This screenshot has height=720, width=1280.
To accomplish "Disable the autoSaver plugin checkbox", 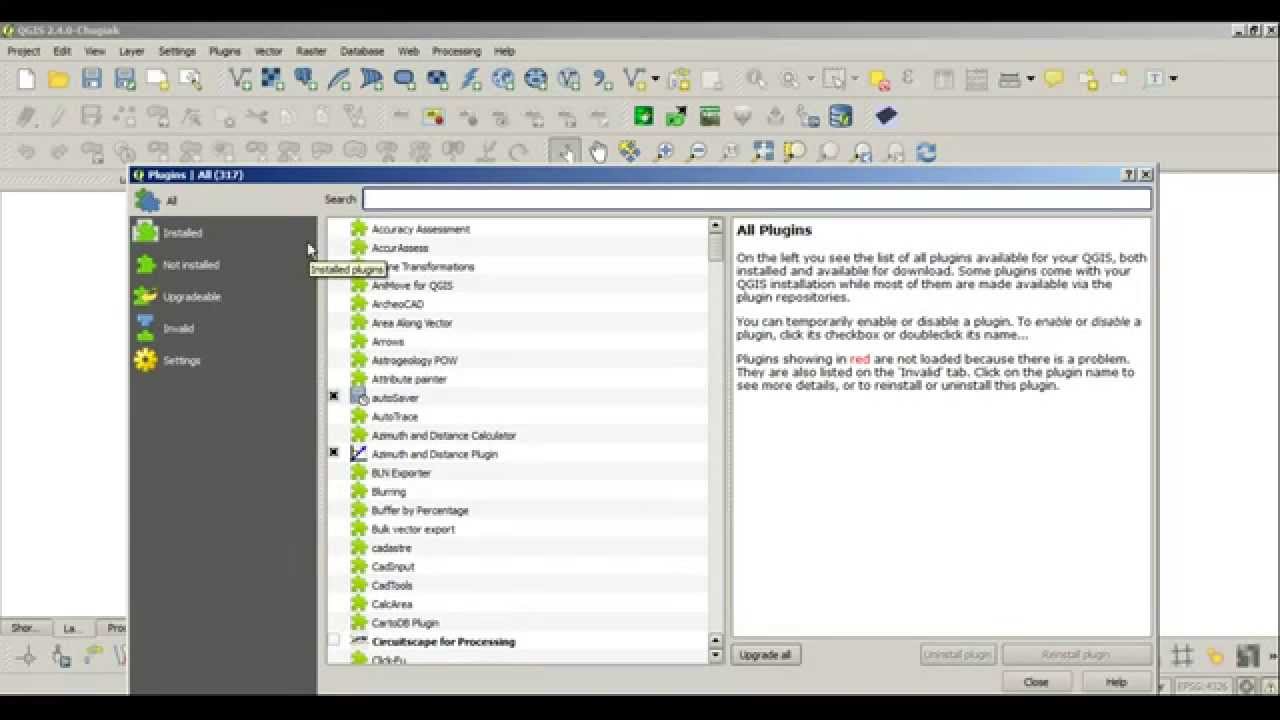I will click(x=334, y=397).
